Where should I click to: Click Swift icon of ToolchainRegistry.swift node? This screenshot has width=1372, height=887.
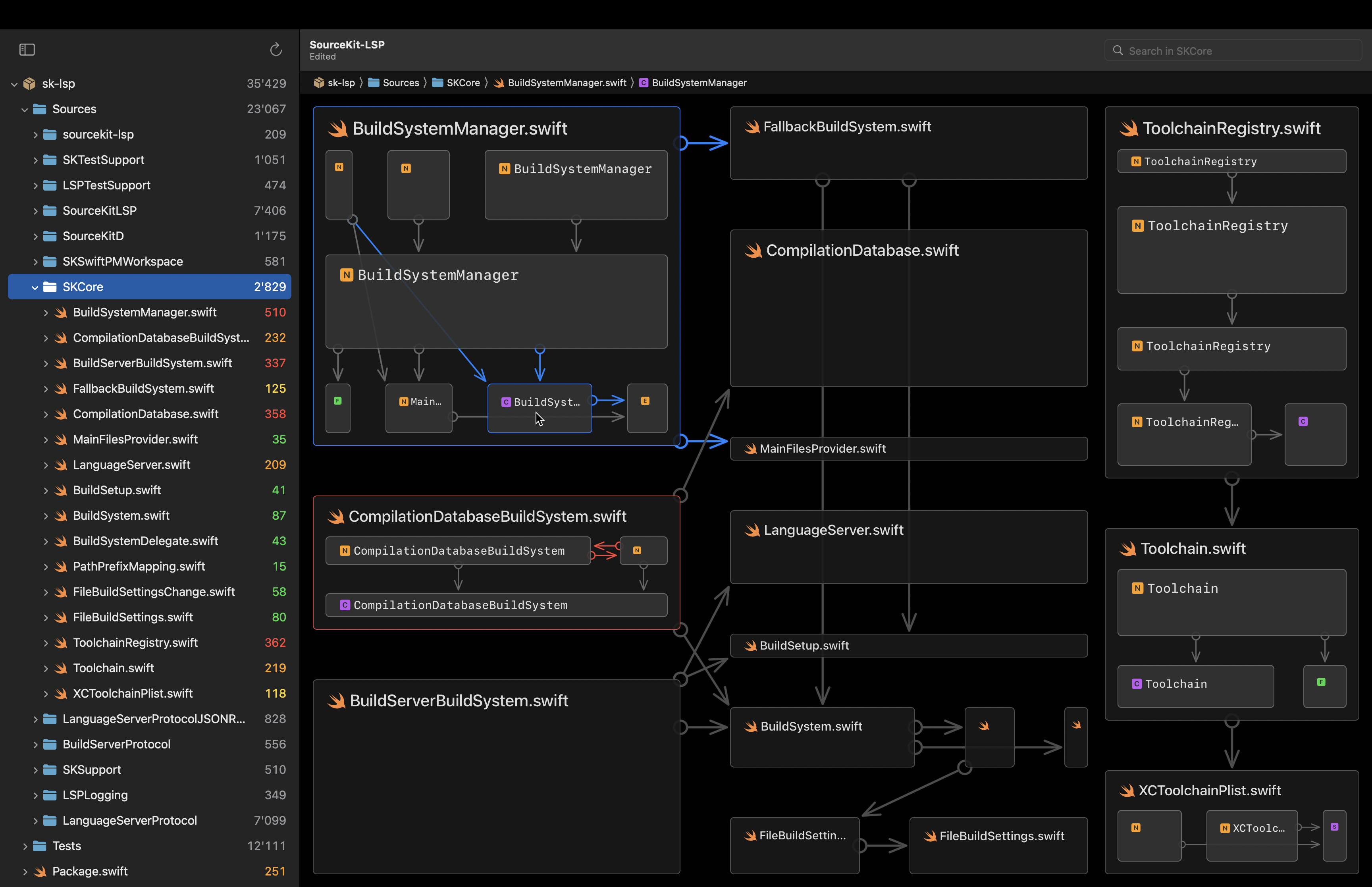pos(1129,128)
